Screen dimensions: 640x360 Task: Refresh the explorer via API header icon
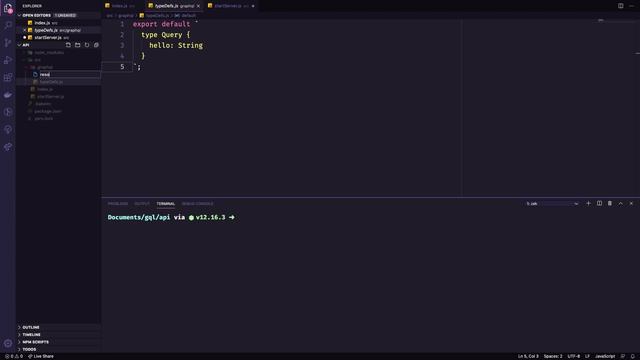(87, 45)
